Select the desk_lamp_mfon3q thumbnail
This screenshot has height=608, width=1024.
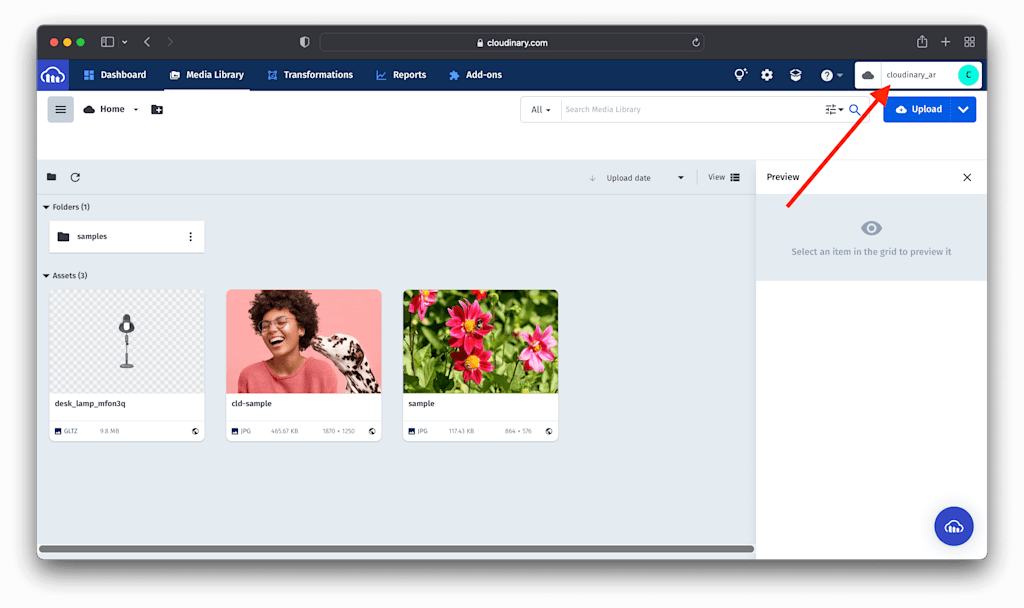[x=127, y=342]
